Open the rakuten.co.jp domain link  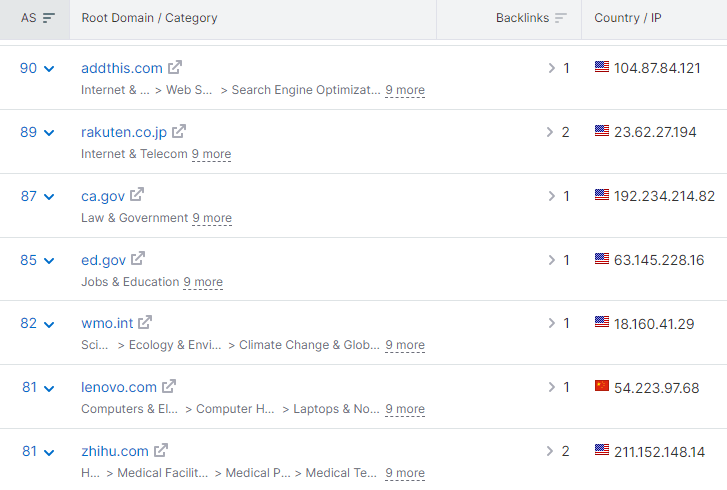tap(124, 133)
